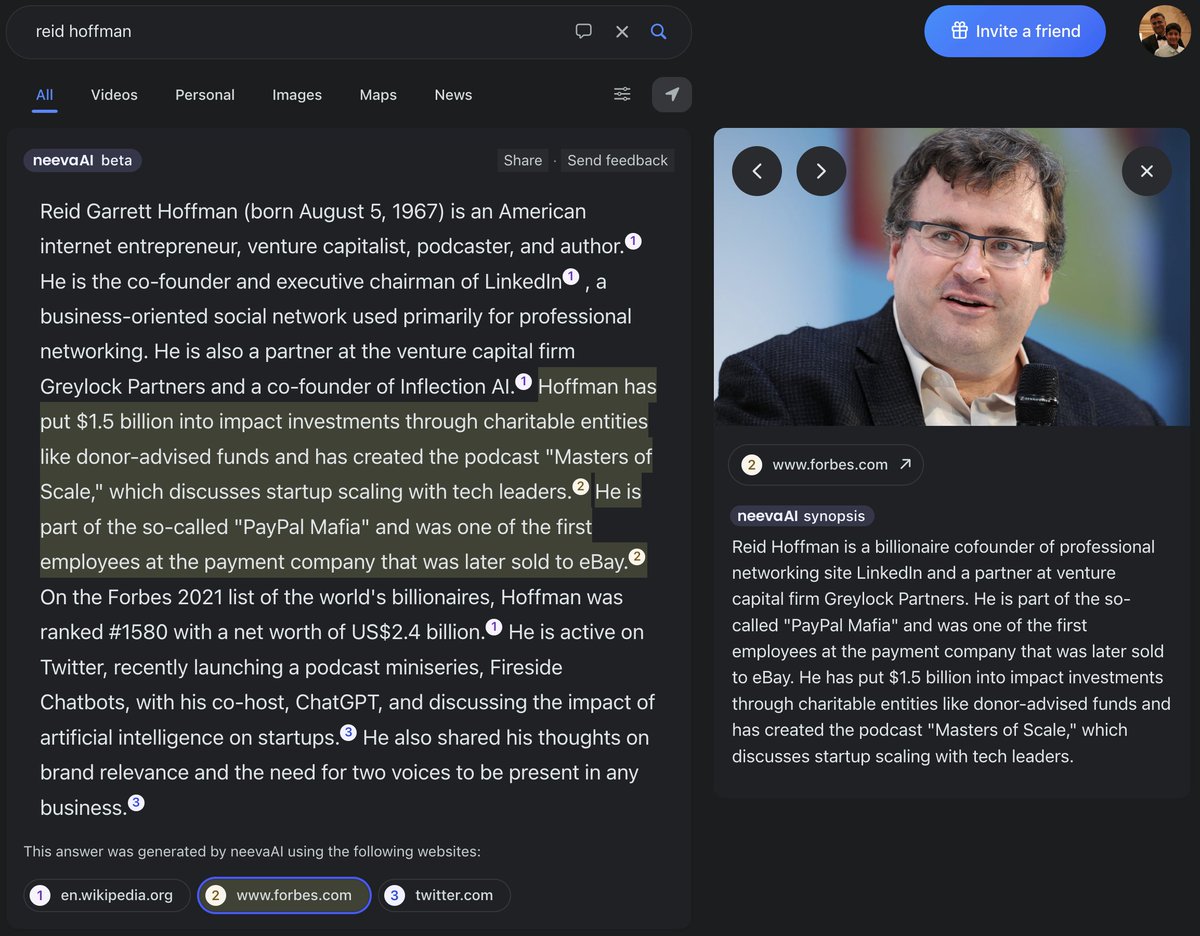Screen dimensions: 1200x936
Task: Click the neevaAI synopsis badge
Action: coord(803,516)
